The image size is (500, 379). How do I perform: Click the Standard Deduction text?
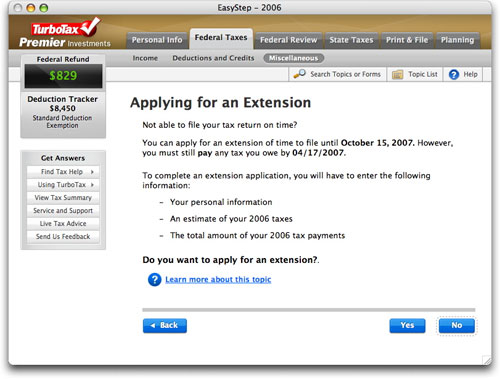pyautogui.click(x=62, y=118)
